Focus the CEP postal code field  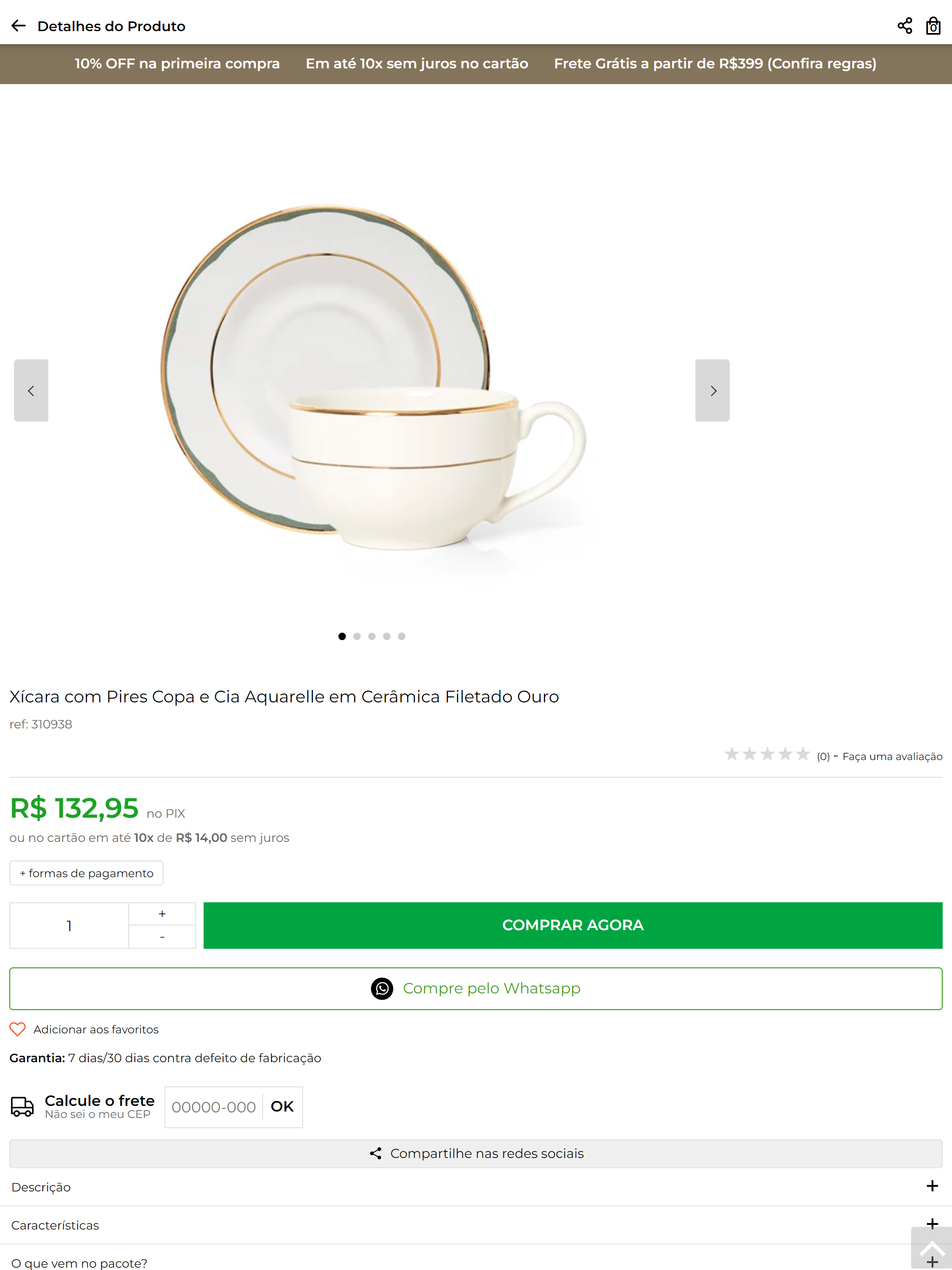coord(214,1107)
